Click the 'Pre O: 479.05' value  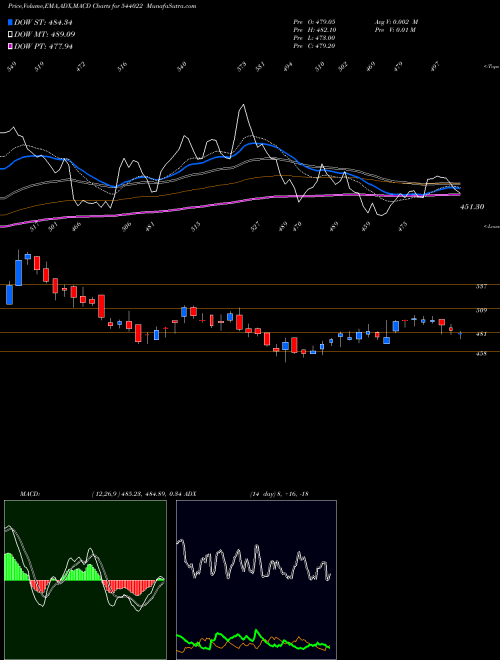[x=314, y=22]
